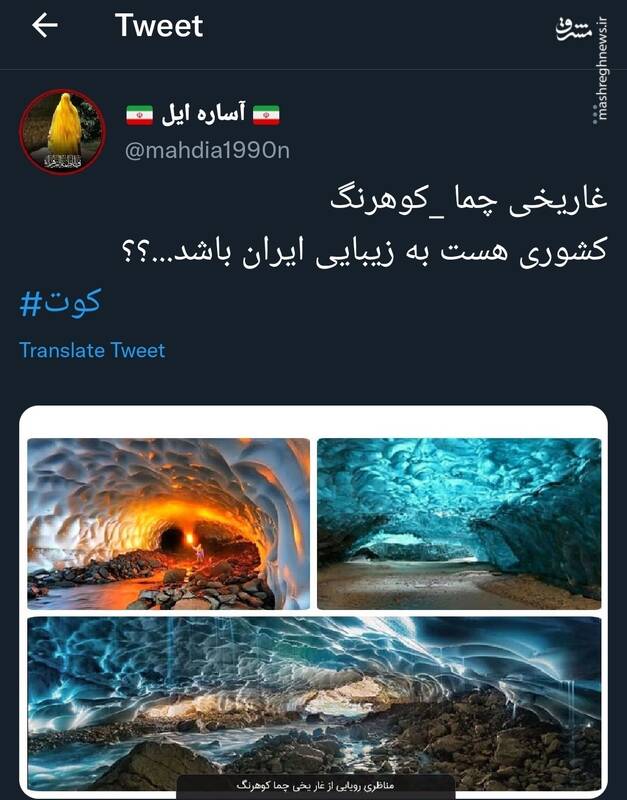This screenshot has height=800, width=627.
Task: Tap the back arrow icon
Action: pyautogui.click(x=44, y=26)
